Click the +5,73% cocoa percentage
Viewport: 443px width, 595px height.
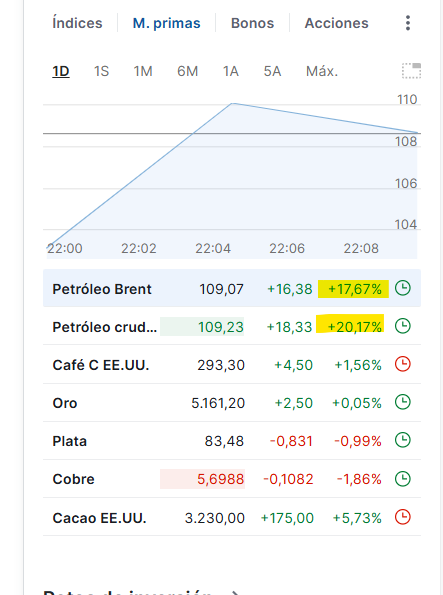(x=357, y=518)
